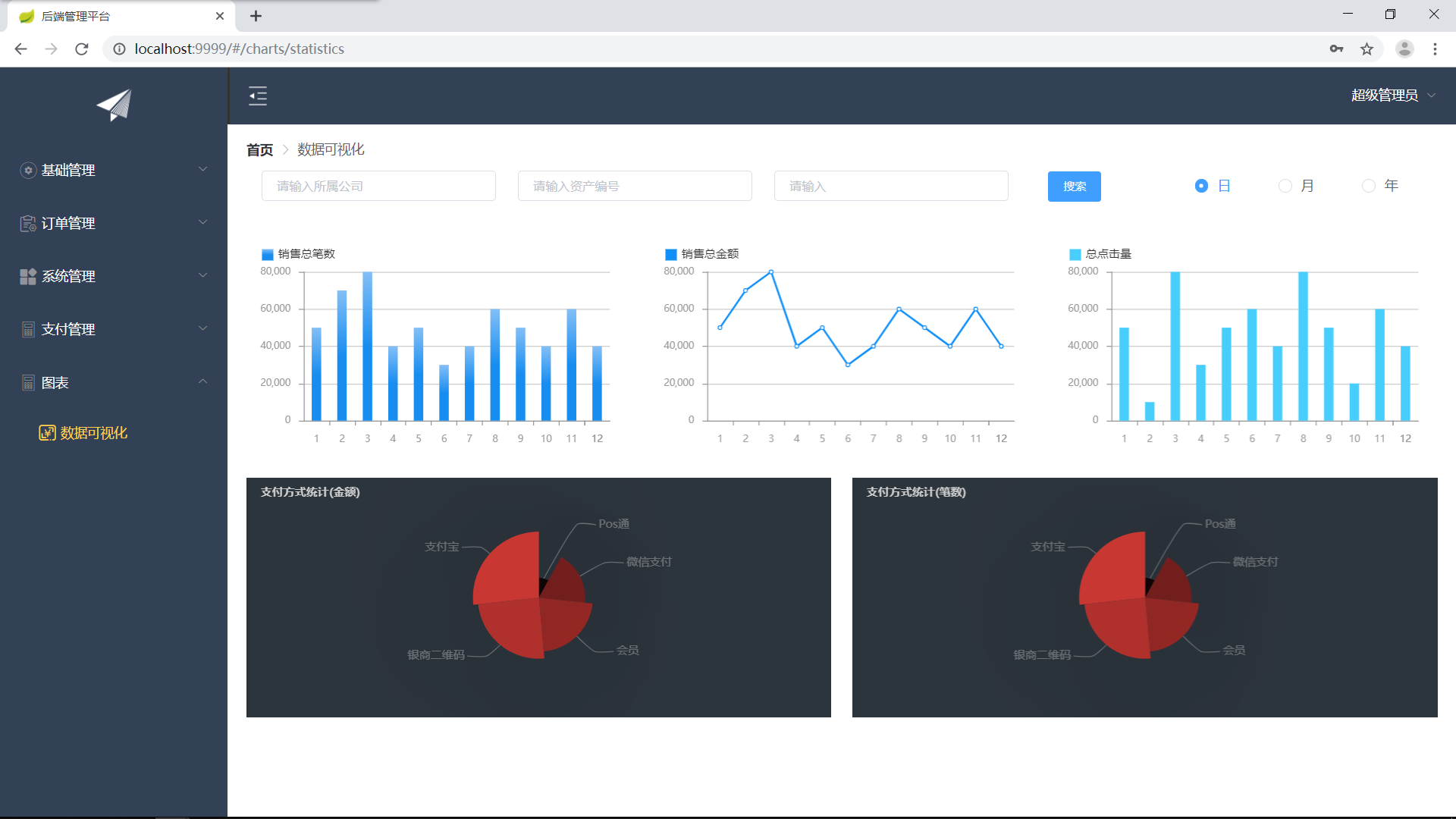Click the sidebar collapse hamburger icon
The width and height of the screenshot is (1456, 819).
pos(258,96)
